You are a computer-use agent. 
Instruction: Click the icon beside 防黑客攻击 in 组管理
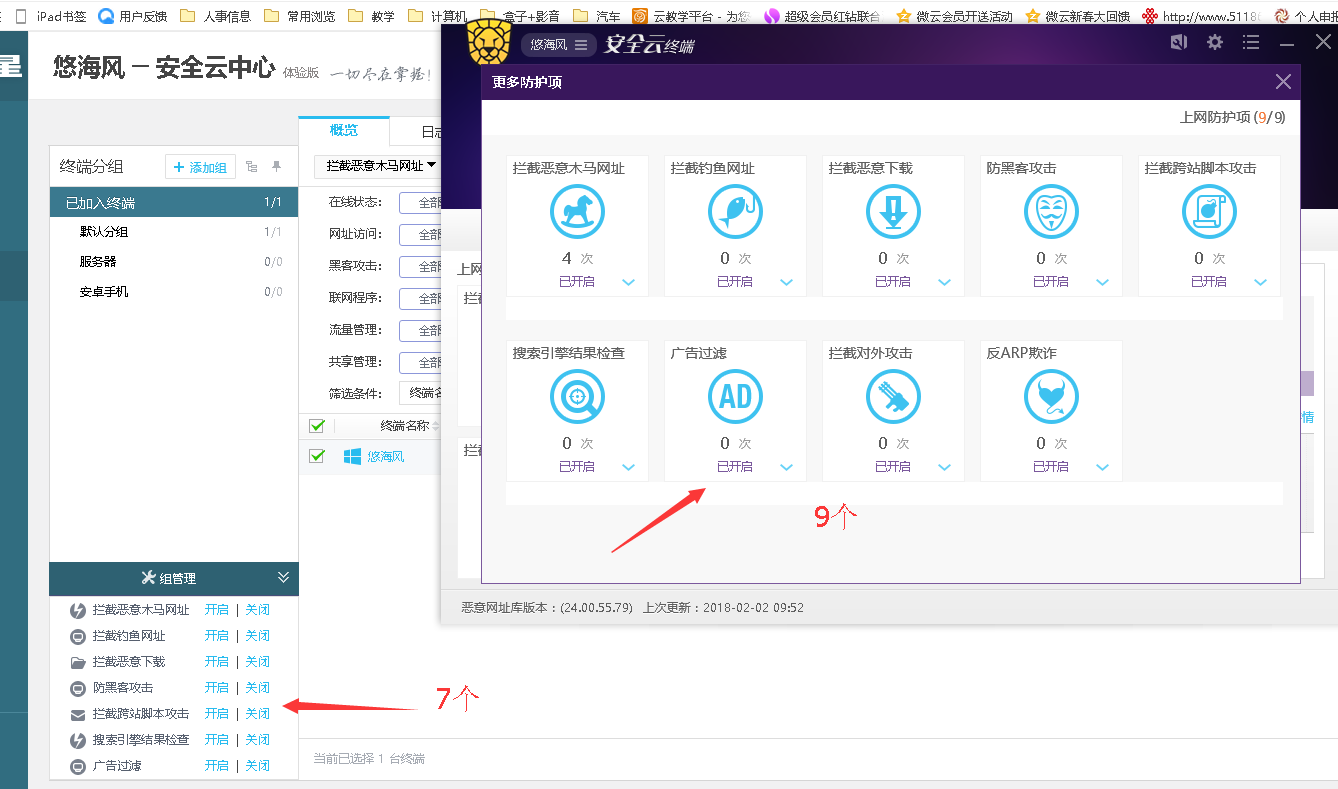(77, 688)
